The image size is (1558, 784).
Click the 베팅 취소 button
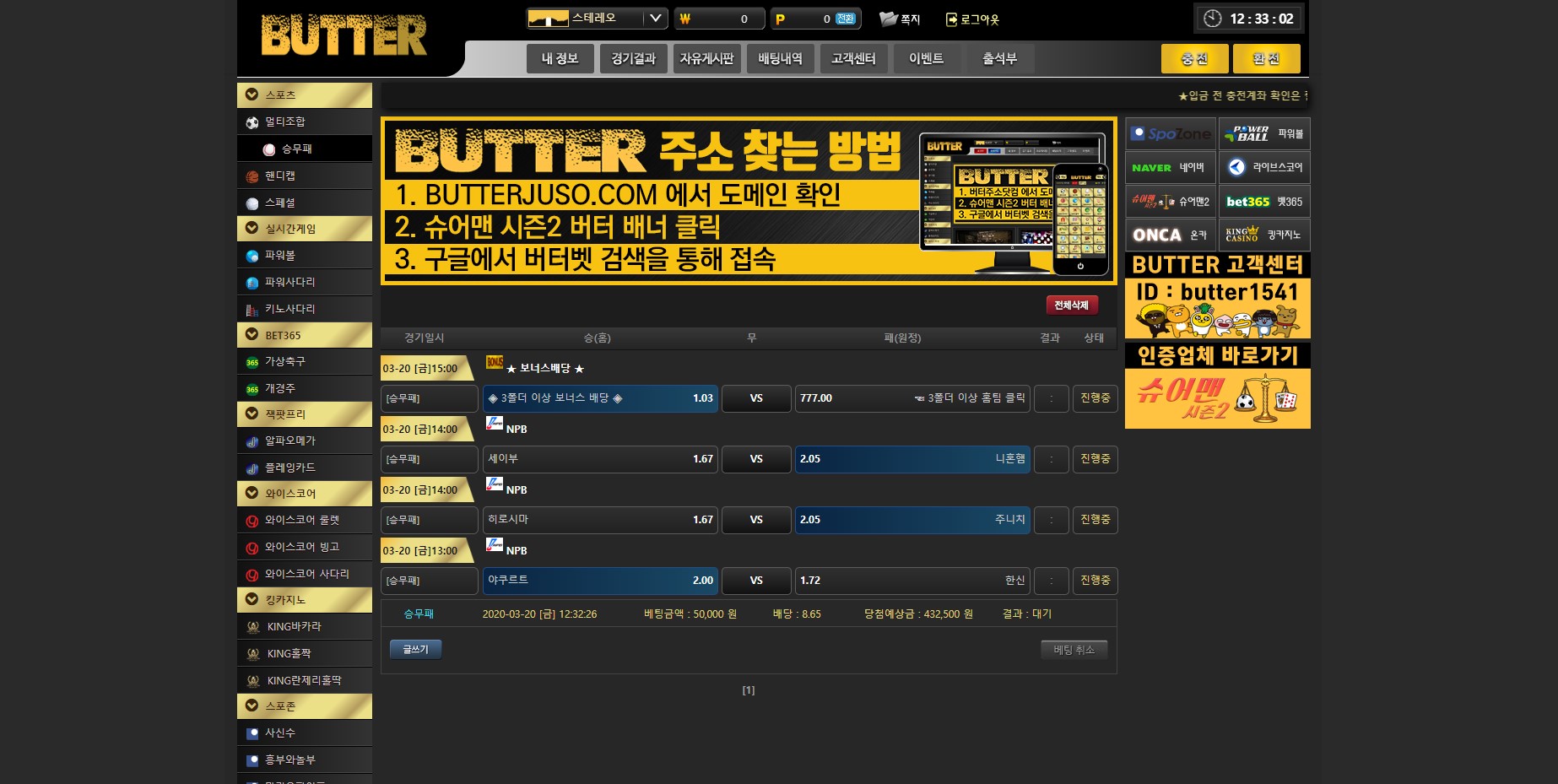pos(1074,650)
